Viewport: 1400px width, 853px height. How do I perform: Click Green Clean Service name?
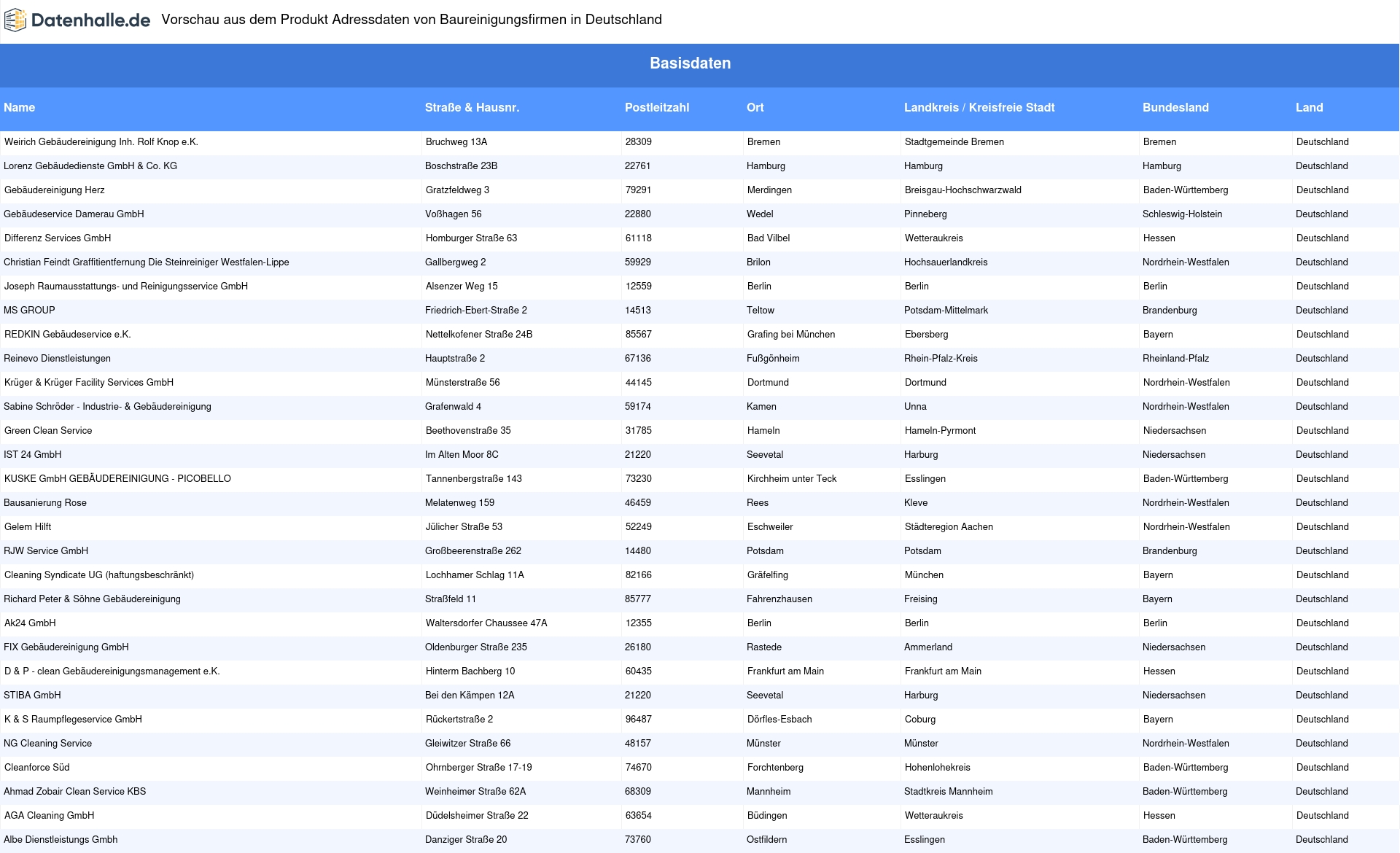48,431
